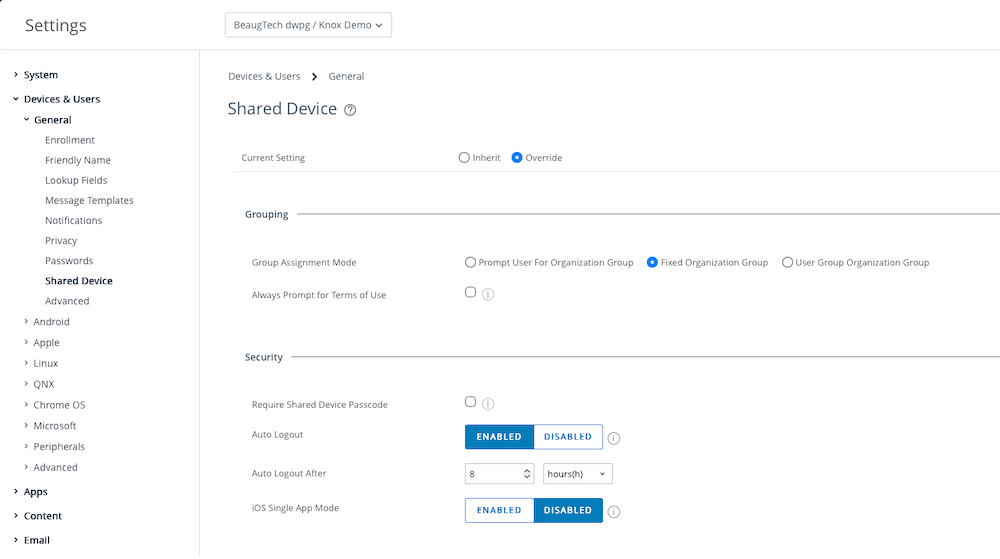Screen dimensions: 1000x559
Task: Go to Passwords in the sidebar
Action: click(69, 261)
